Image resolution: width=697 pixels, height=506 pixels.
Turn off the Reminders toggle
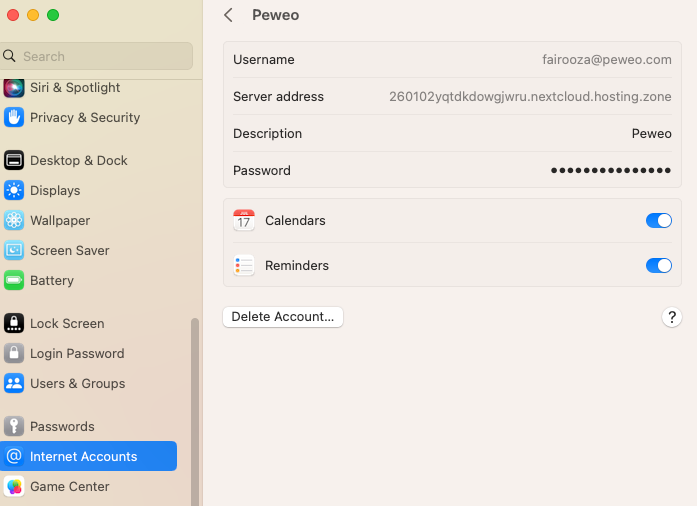(659, 265)
